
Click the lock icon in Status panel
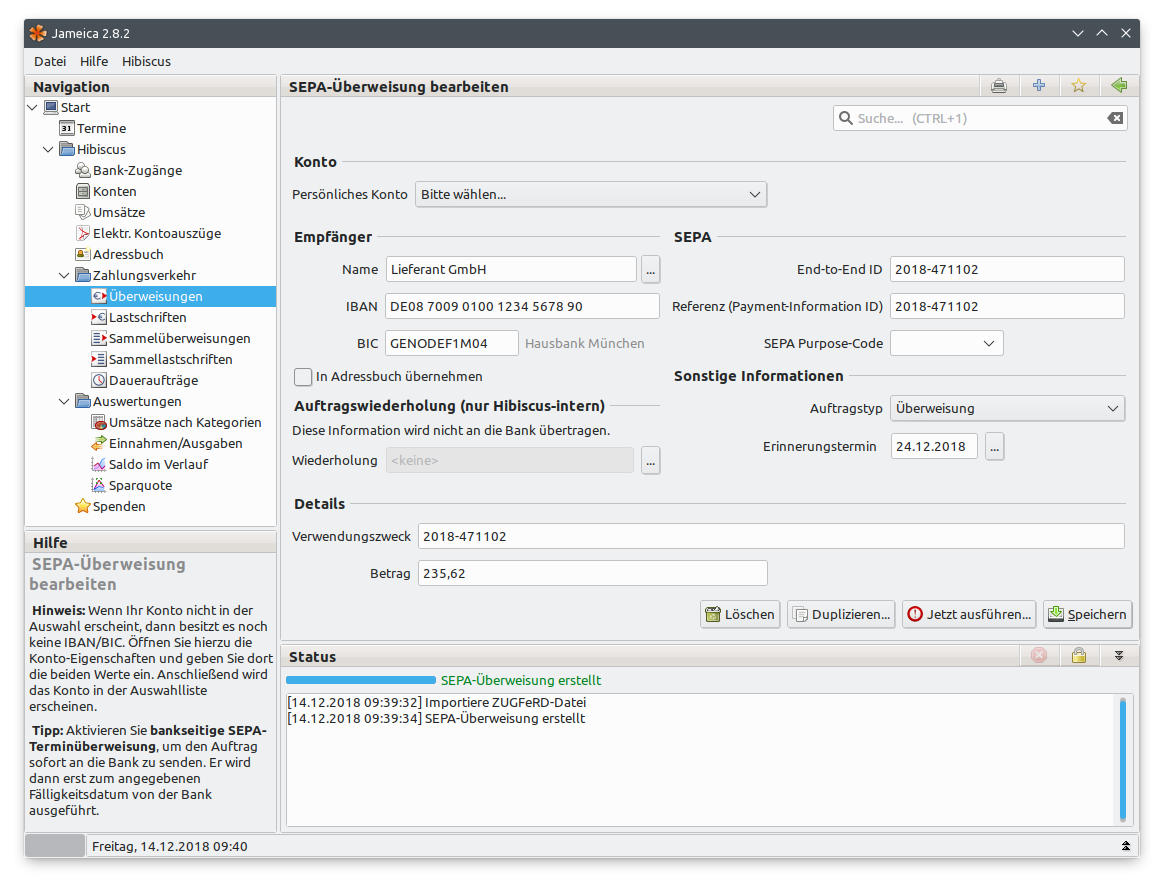[1078, 655]
